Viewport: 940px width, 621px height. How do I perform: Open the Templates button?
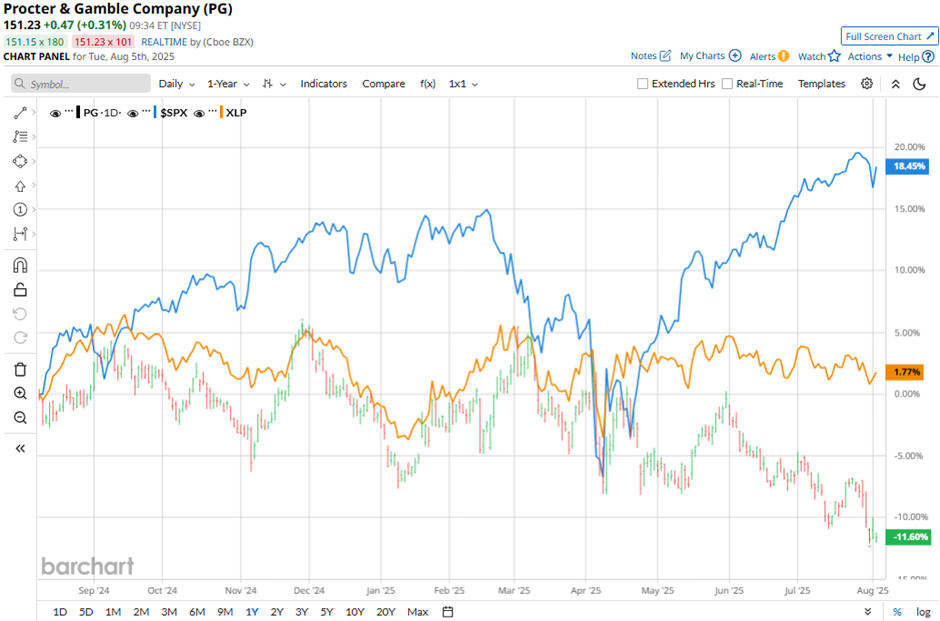(x=821, y=84)
